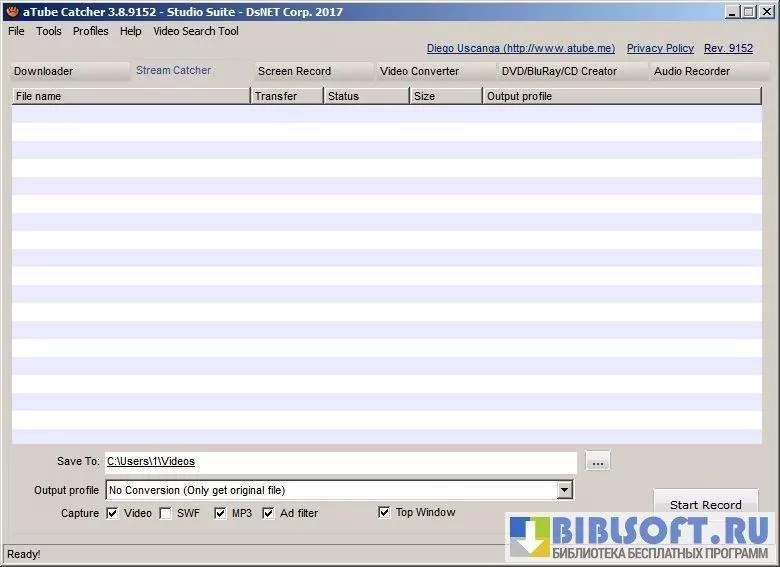Disable the Ad filter checkbox
This screenshot has height=567, width=780.
(269, 513)
